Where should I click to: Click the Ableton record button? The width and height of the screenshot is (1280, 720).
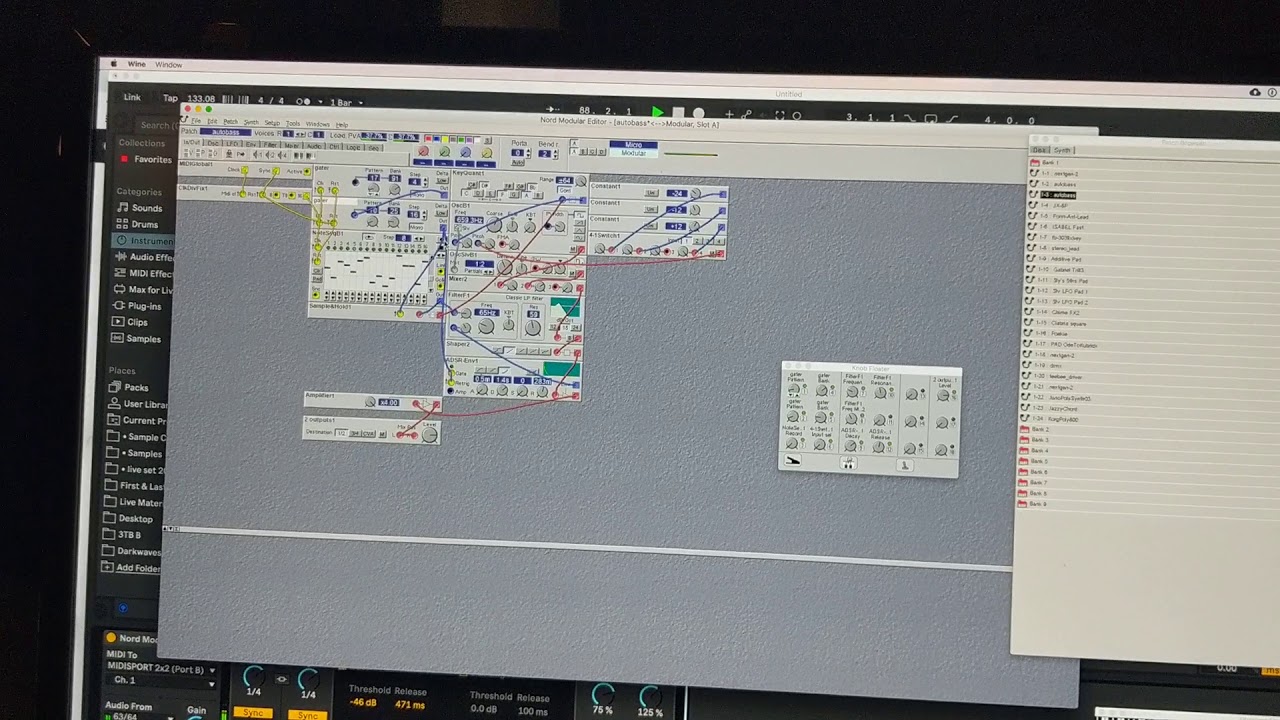click(x=698, y=114)
